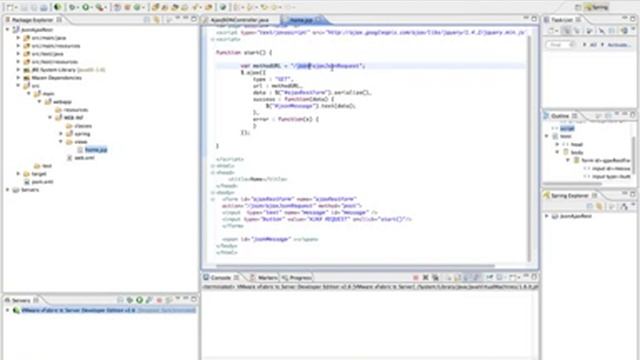The image size is (640, 360).
Task: Click the red Stop server icon in Servers view
Action: pyautogui.click(x=159, y=300)
